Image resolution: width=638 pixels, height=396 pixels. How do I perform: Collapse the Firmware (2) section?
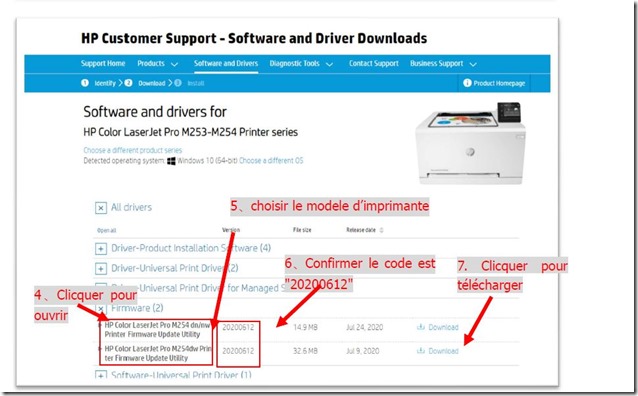(x=101, y=308)
